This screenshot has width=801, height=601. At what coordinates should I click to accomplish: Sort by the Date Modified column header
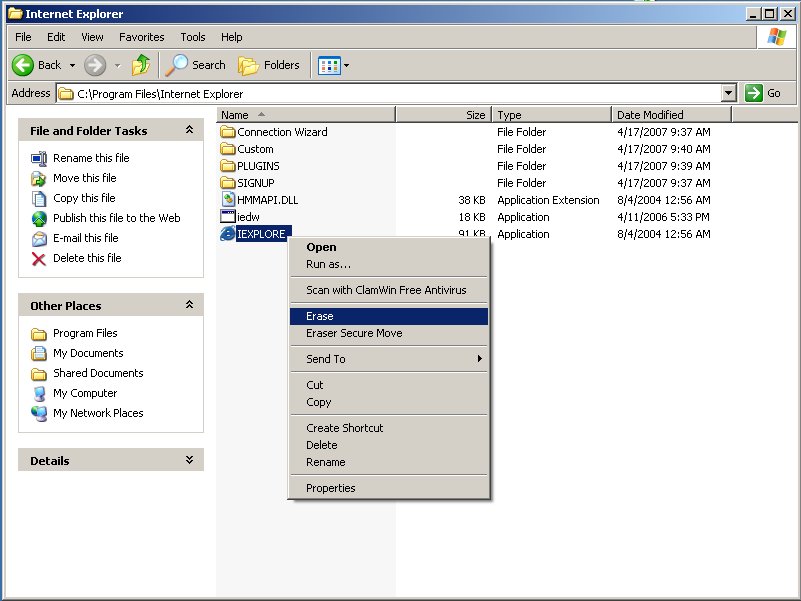[672, 115]
